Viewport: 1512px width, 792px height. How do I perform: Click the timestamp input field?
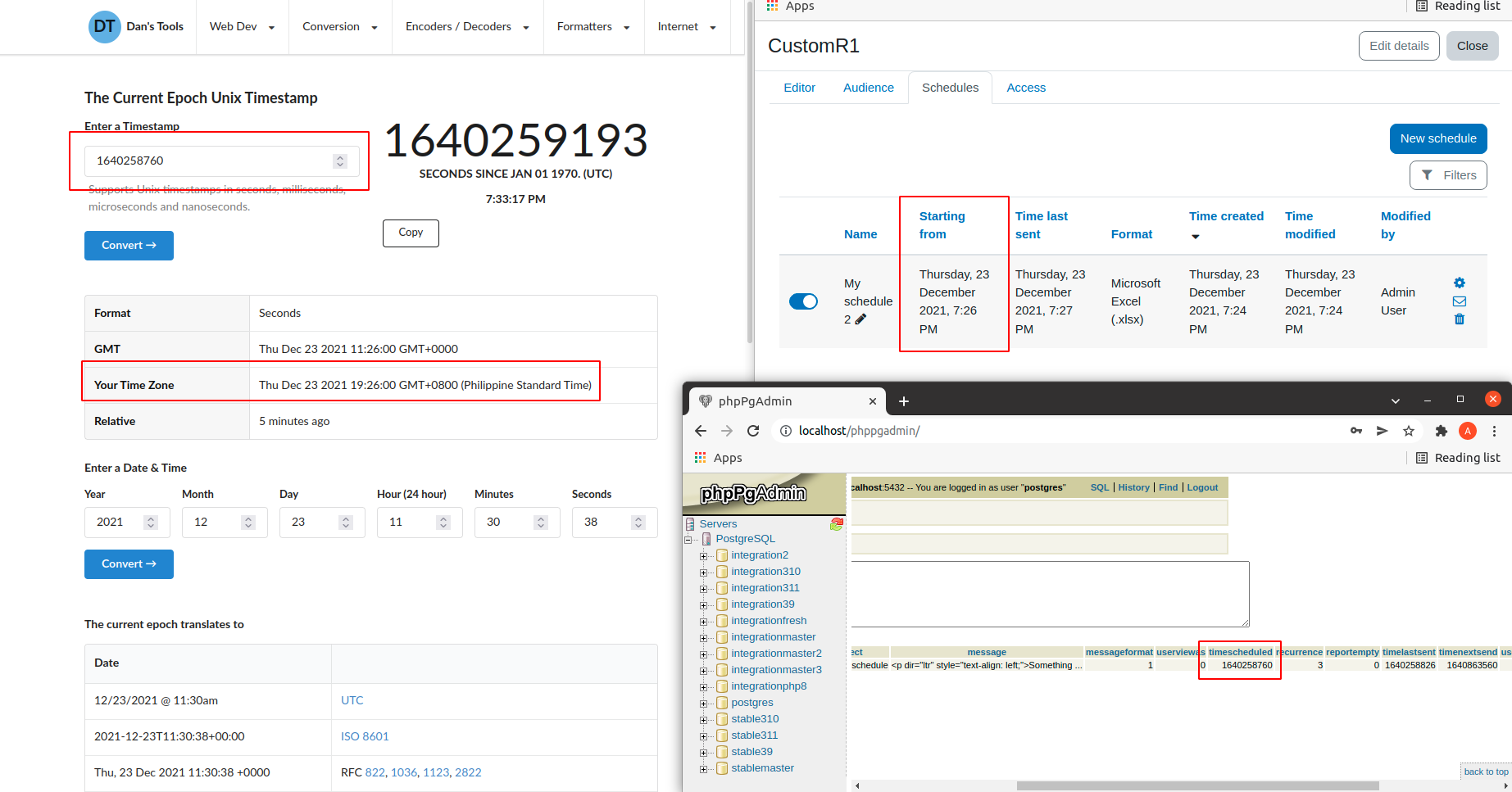click(x=221, y=161)
